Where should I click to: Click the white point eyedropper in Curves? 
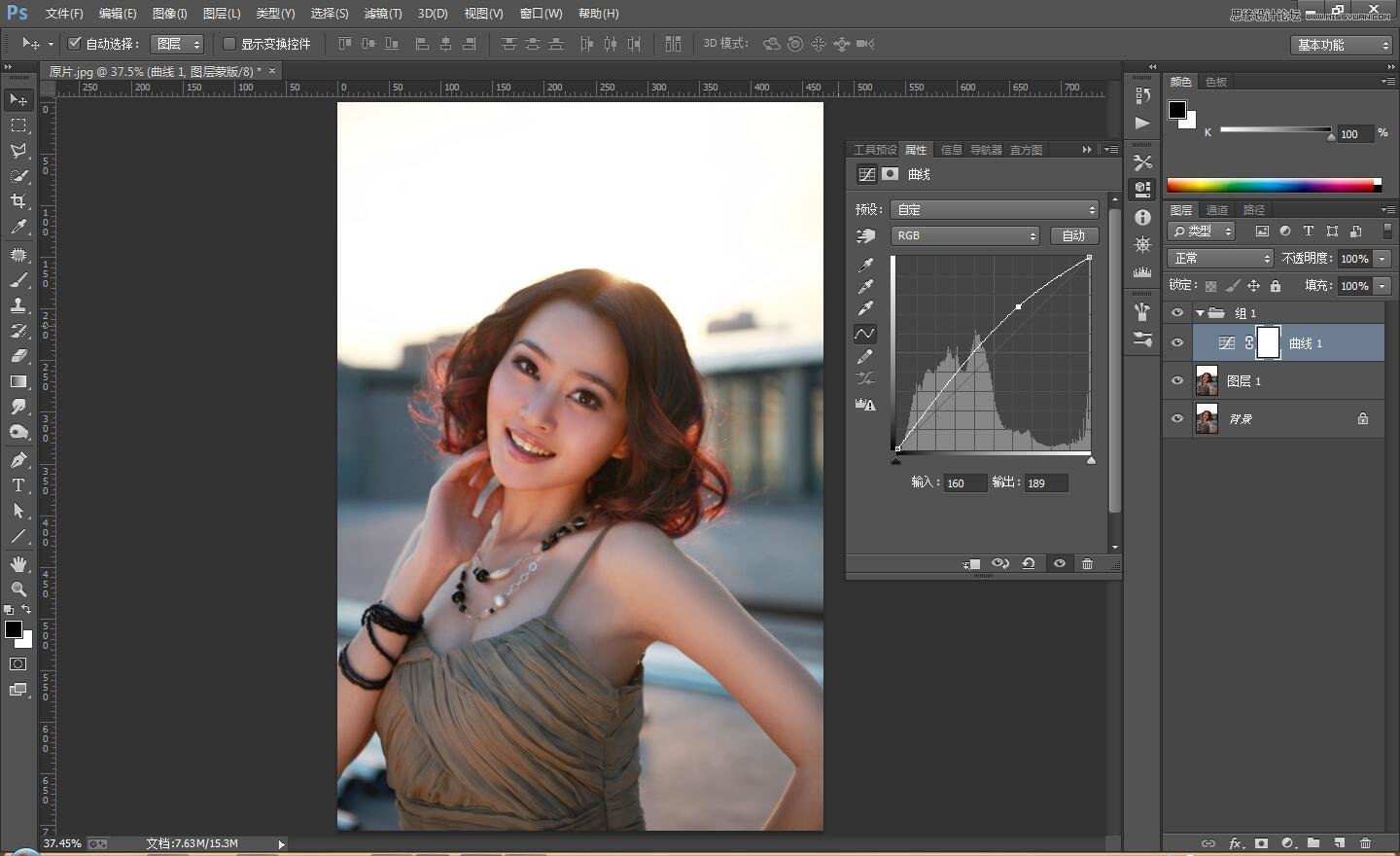(865, 308)
